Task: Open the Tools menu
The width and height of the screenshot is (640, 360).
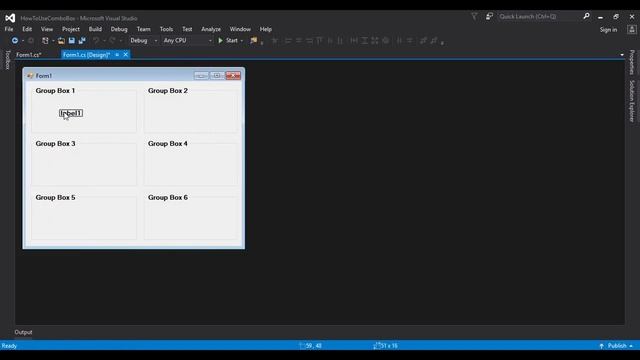Action: point(166,29)
